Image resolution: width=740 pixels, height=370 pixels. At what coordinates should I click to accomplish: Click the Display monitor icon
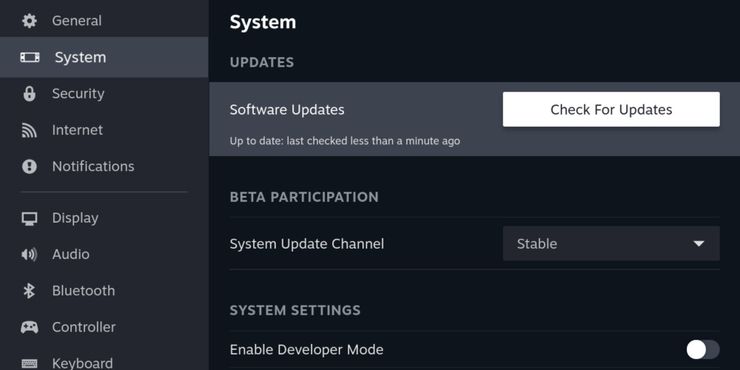coord(29,219)
